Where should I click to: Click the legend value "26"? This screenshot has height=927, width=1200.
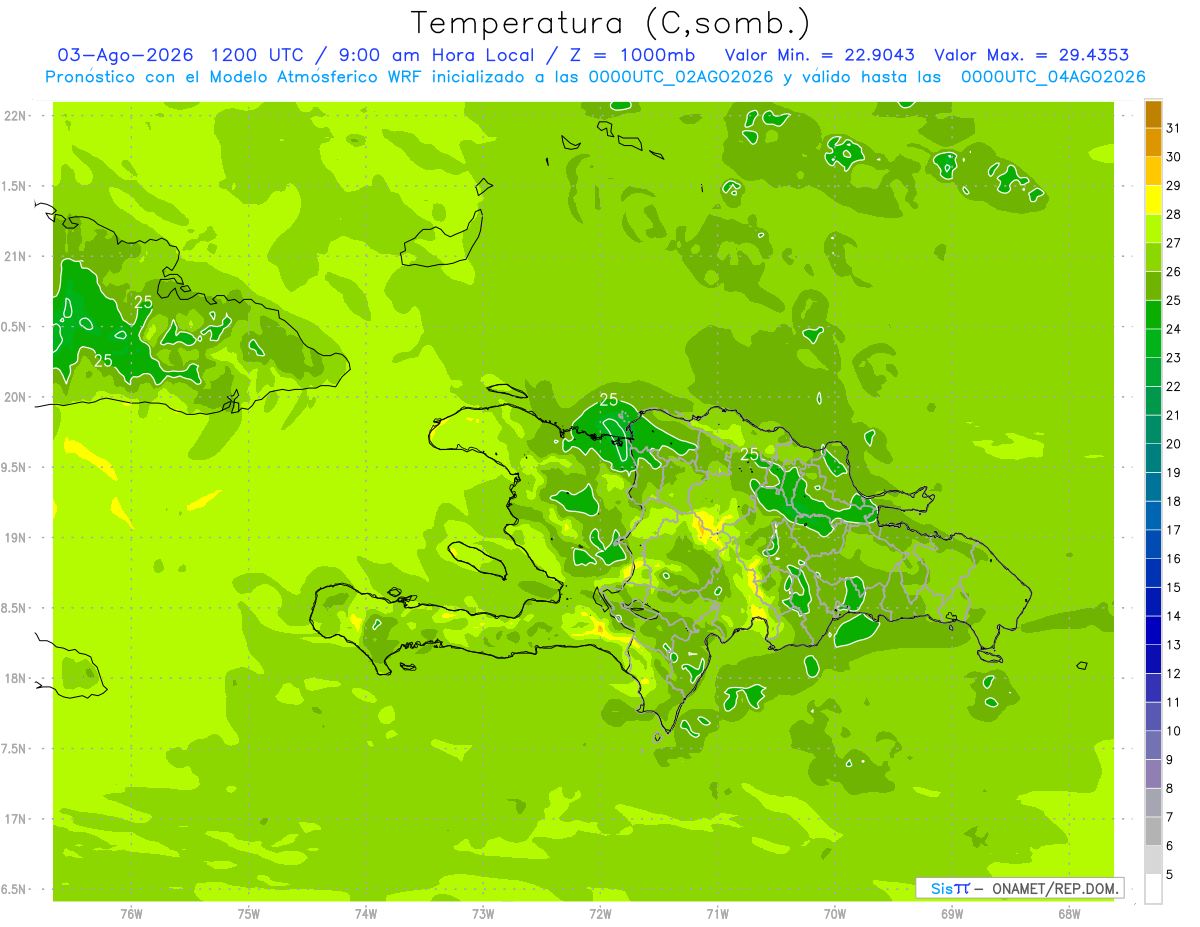(1173, 272)
